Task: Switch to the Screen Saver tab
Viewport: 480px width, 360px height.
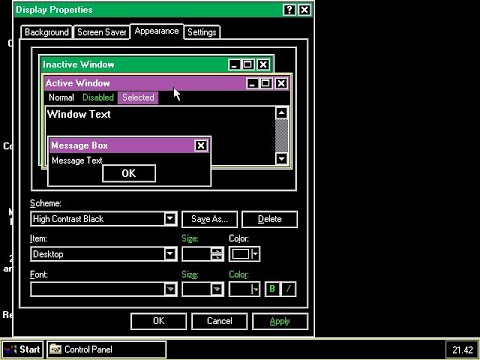Action: 102,32
